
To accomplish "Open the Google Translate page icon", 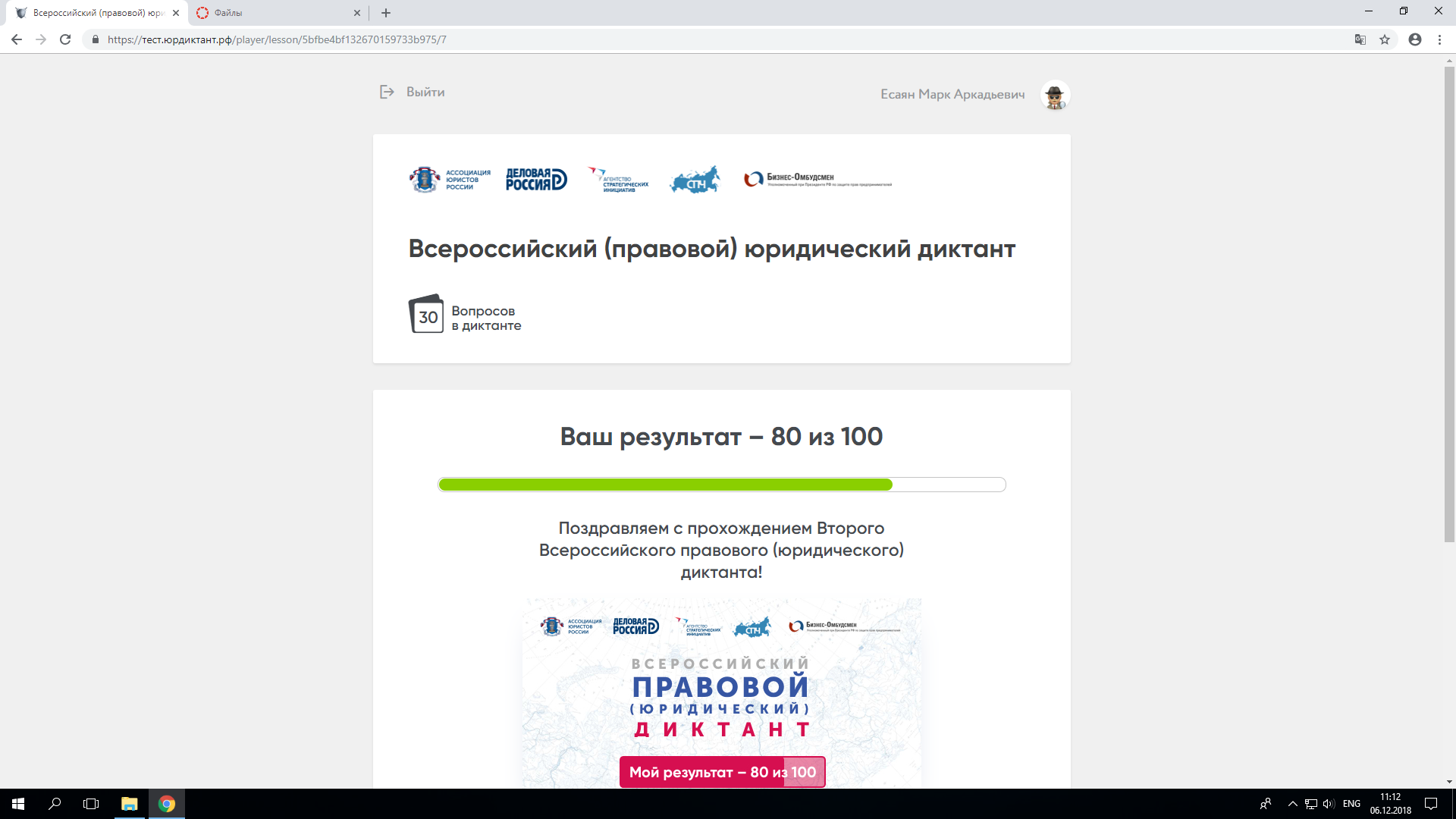I will coord(1360,39).
